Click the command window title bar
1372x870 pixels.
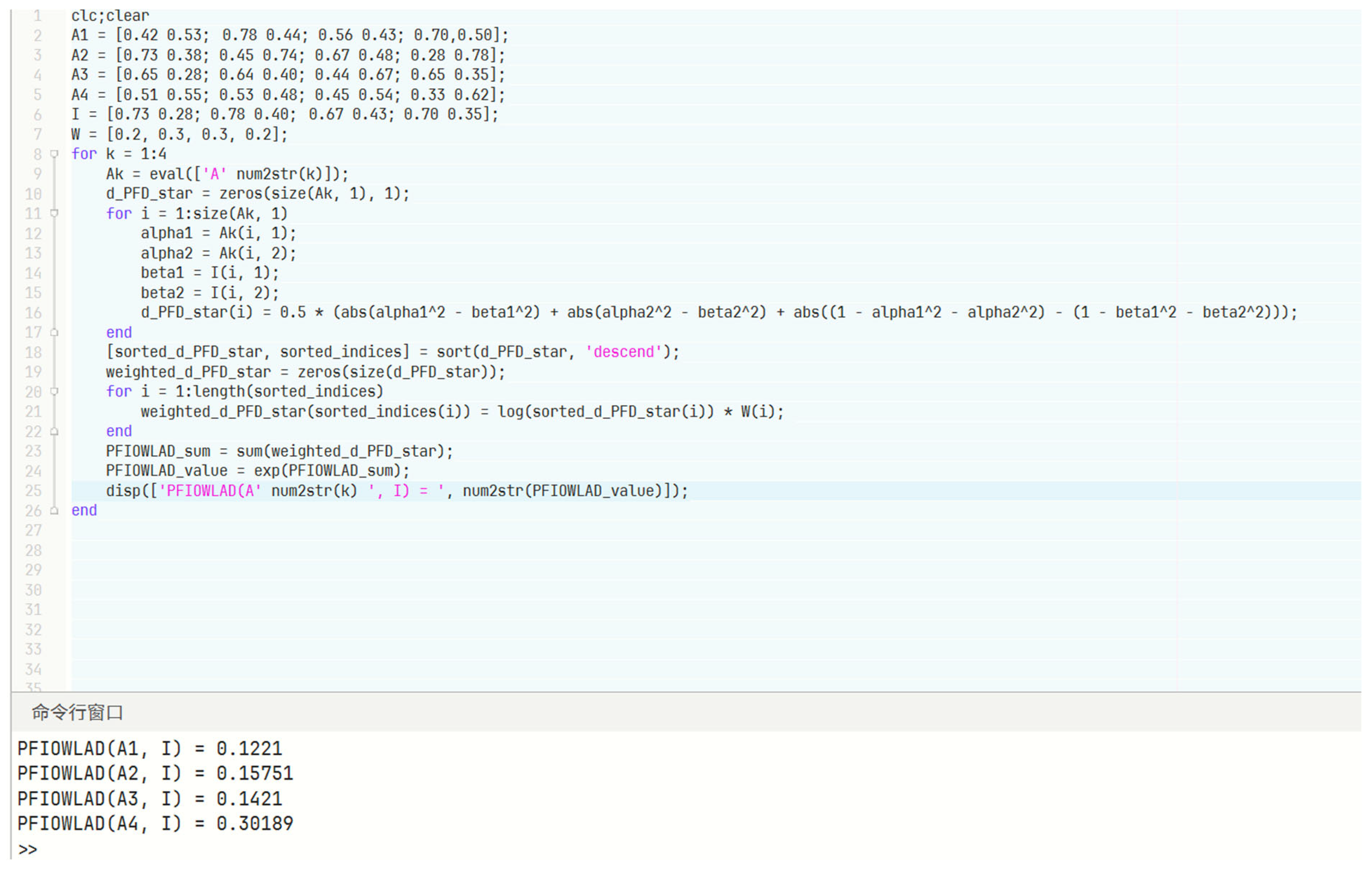[x=77, y=712]
